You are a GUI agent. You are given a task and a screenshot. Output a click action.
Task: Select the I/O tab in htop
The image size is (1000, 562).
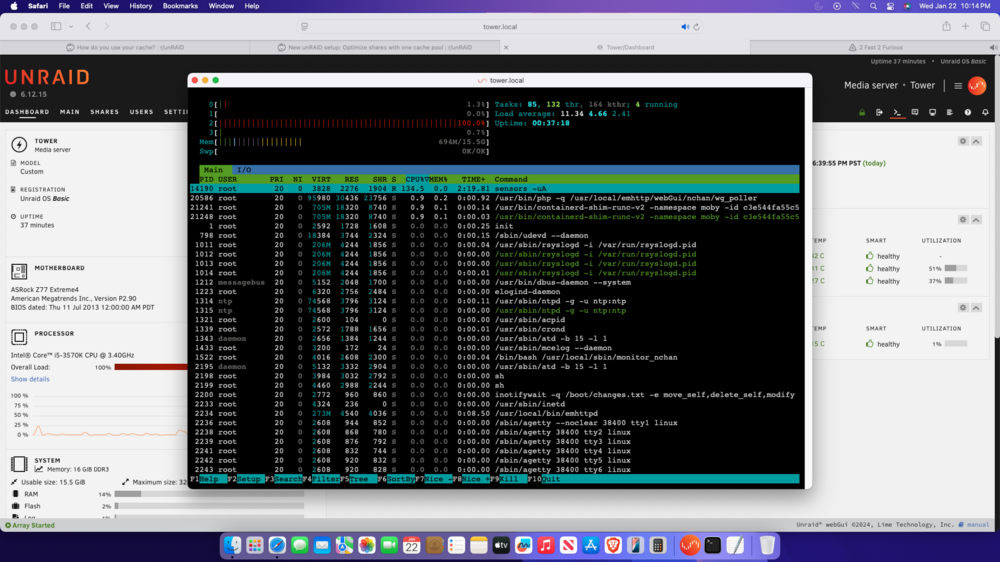coord(244,170)
